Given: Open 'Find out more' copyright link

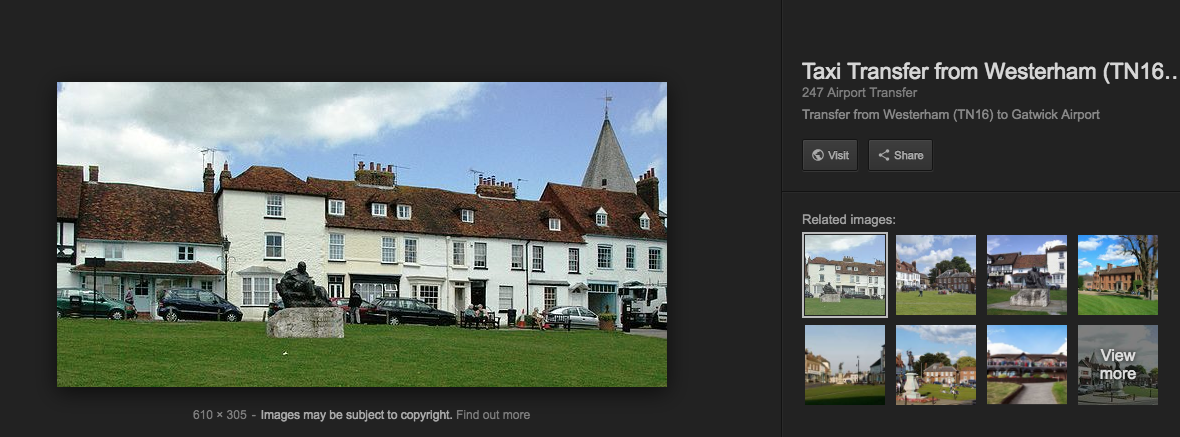Looking at the screenshot, I should click(493, 414).
